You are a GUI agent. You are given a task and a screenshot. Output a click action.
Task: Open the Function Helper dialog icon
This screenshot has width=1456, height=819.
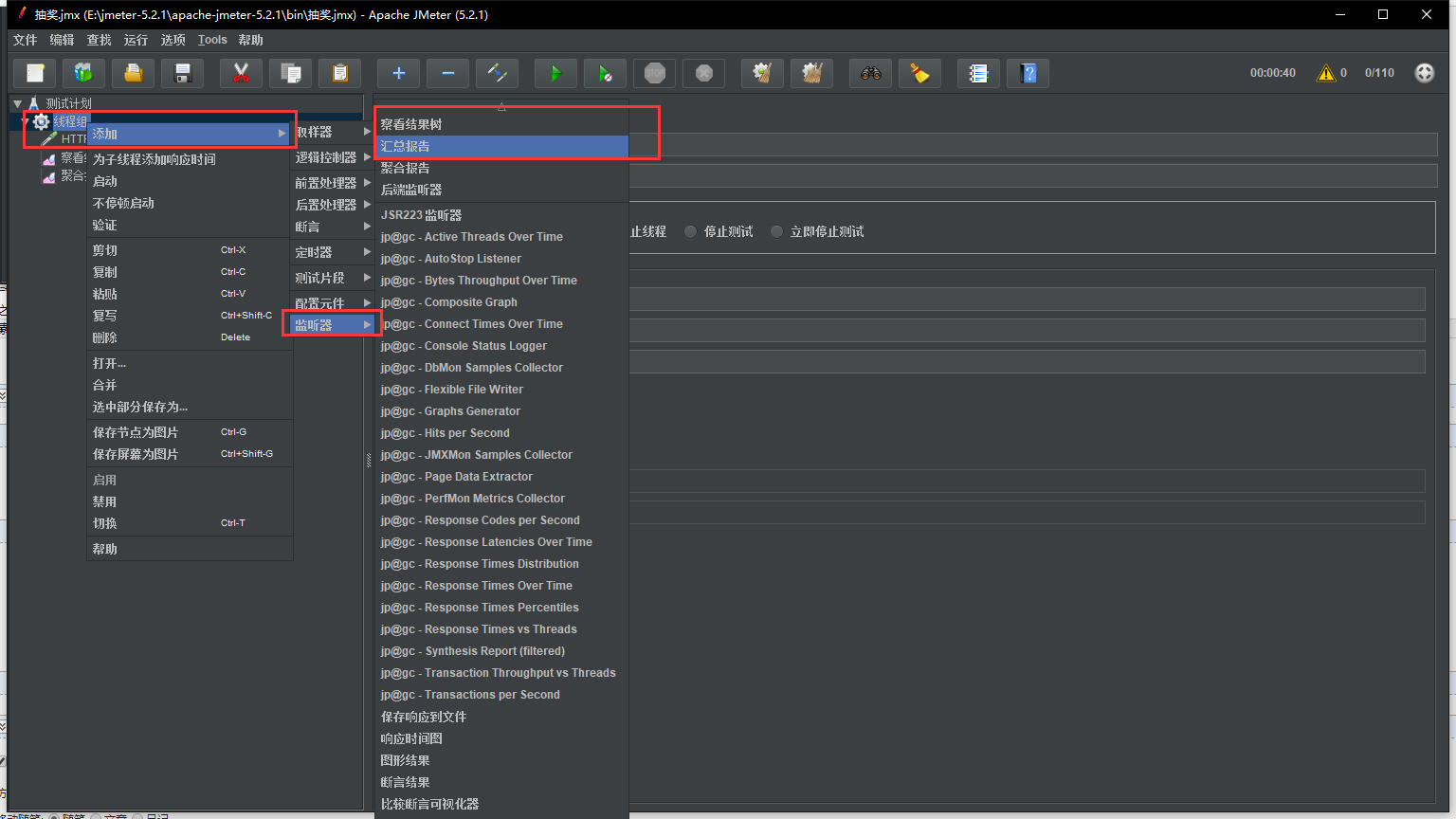pyautogui.click(x=978, y=73)
